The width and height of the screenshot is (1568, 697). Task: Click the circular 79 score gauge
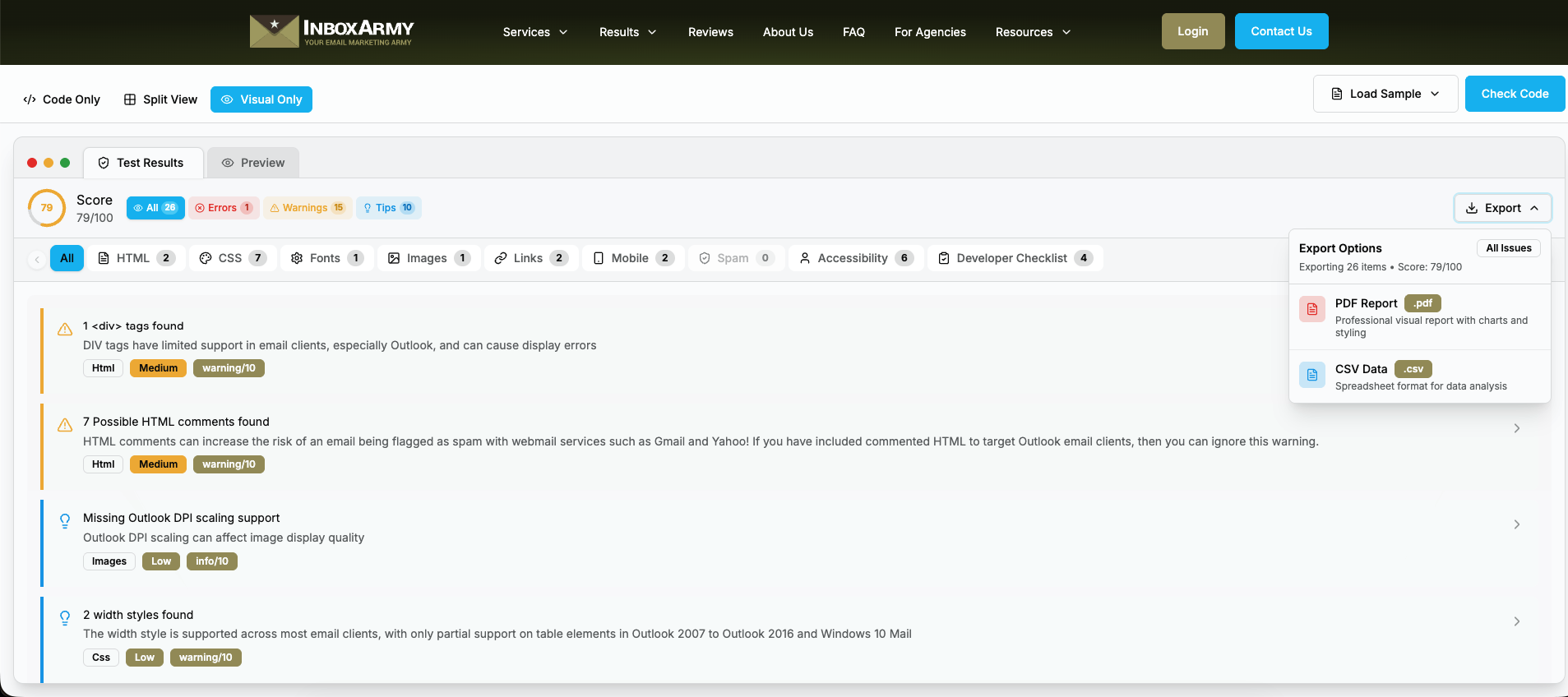pos(47,208)
